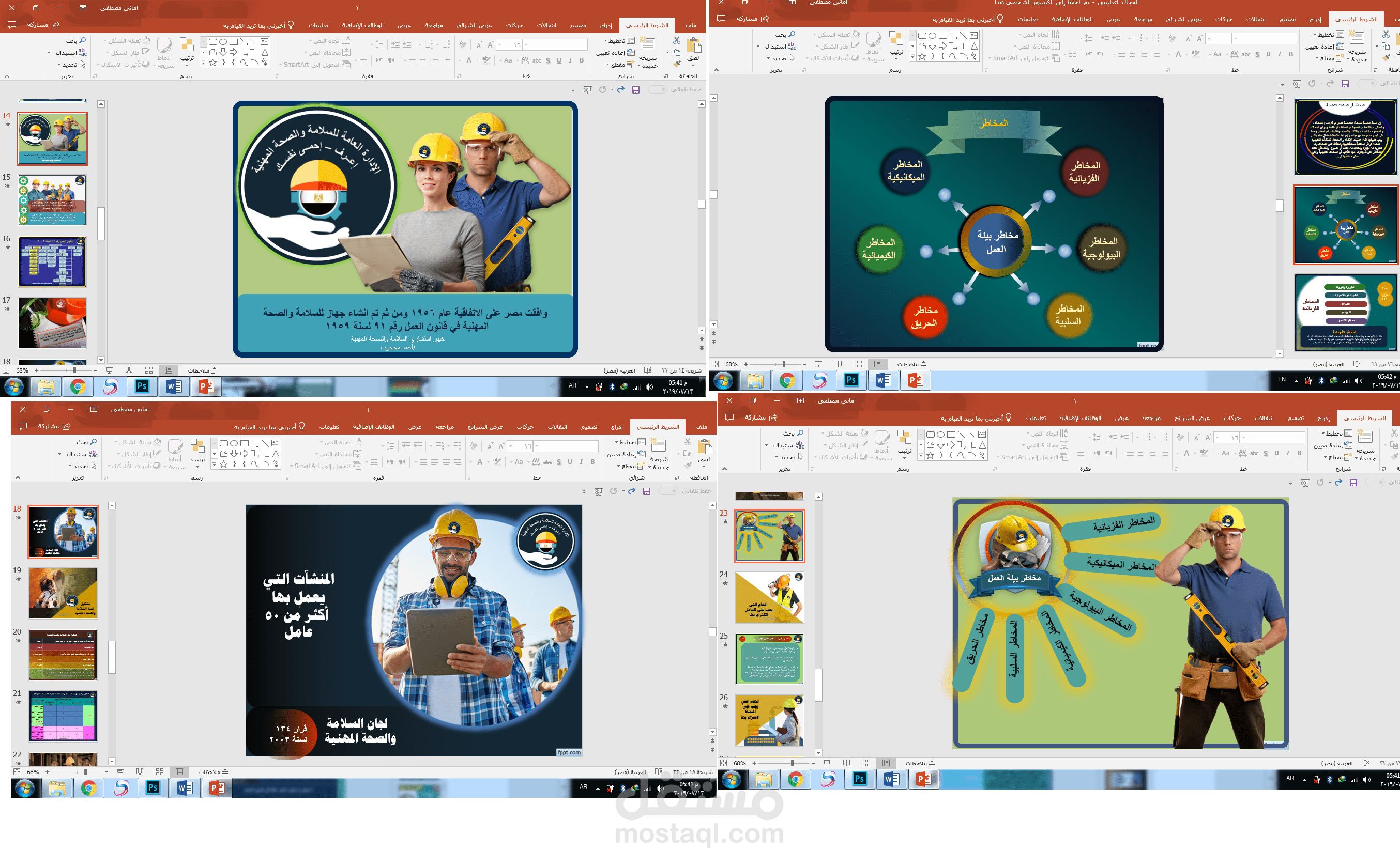Switch to Slide Sorter view, slide 14 window
1400x866 pixels.
[x=149, y=370]
